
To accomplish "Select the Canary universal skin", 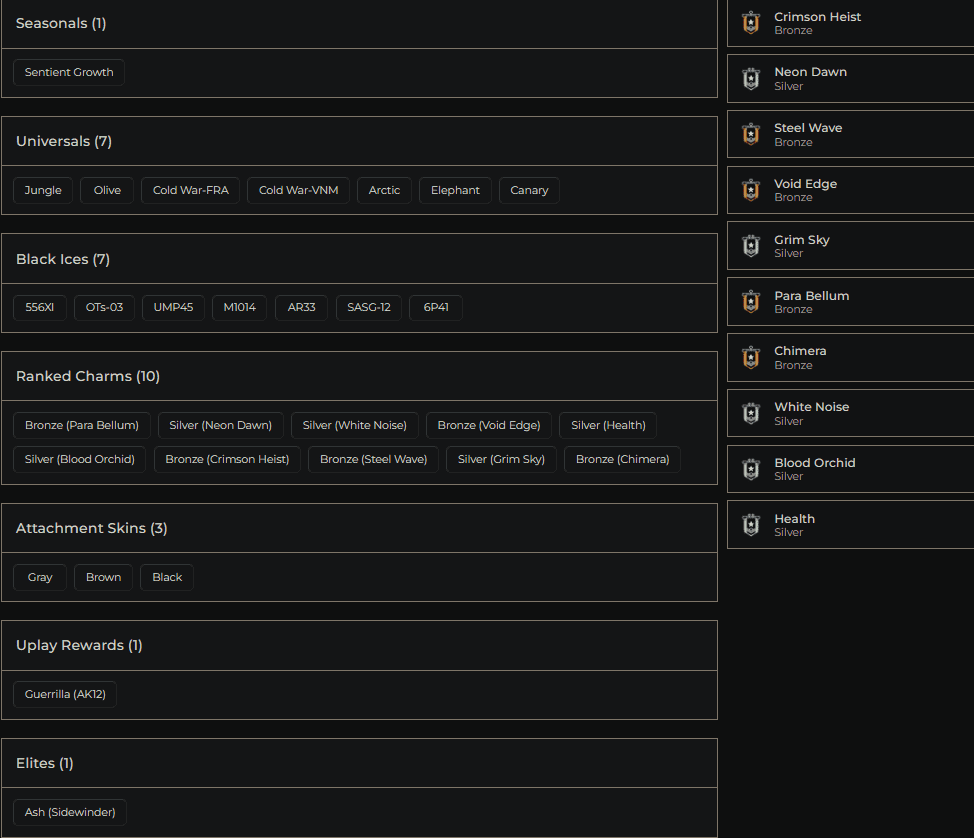I will pos(528,190).
